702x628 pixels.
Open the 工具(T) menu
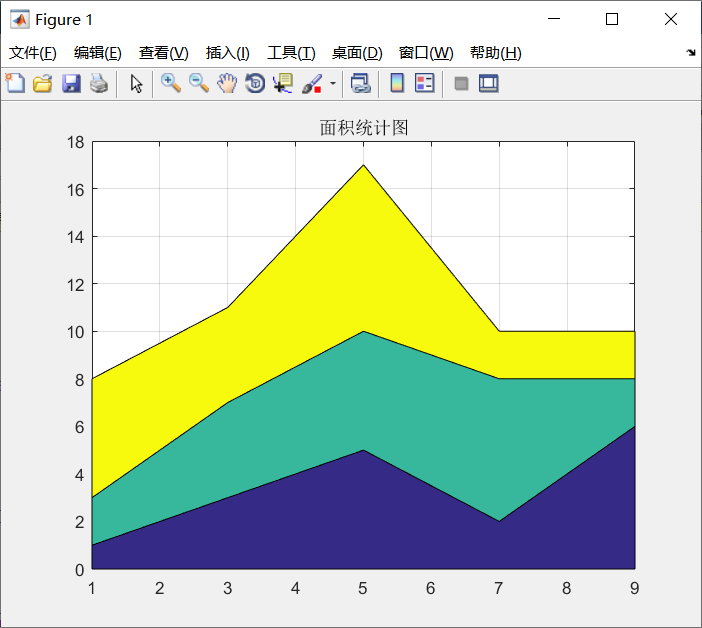(291, 53)
